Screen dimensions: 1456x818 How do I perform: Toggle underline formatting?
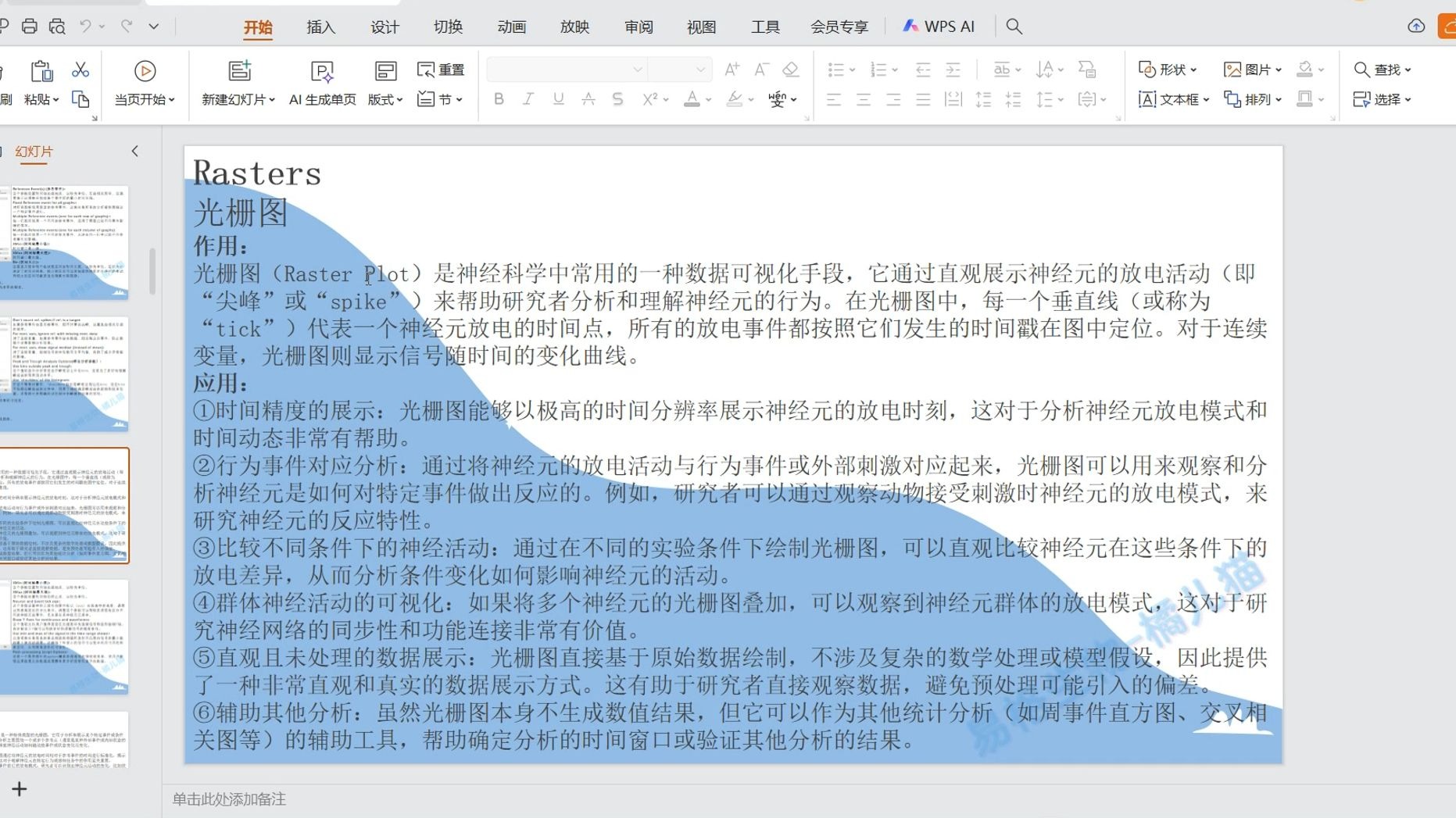coord(558,99)
